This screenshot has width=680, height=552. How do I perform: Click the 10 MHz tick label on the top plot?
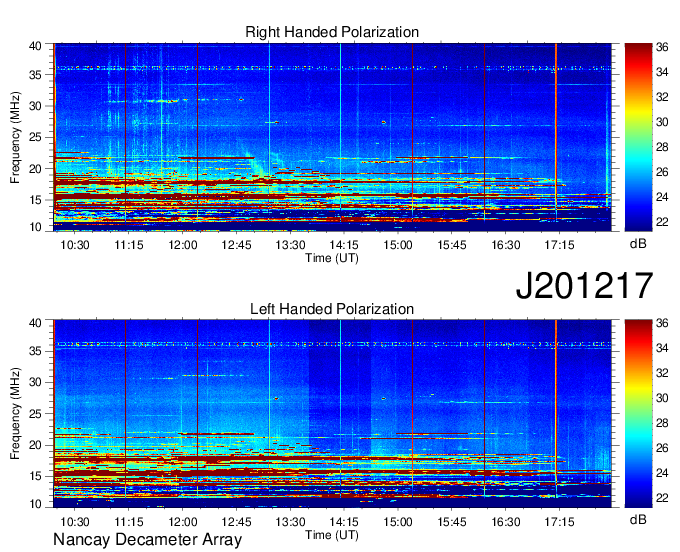click(35, 227)
